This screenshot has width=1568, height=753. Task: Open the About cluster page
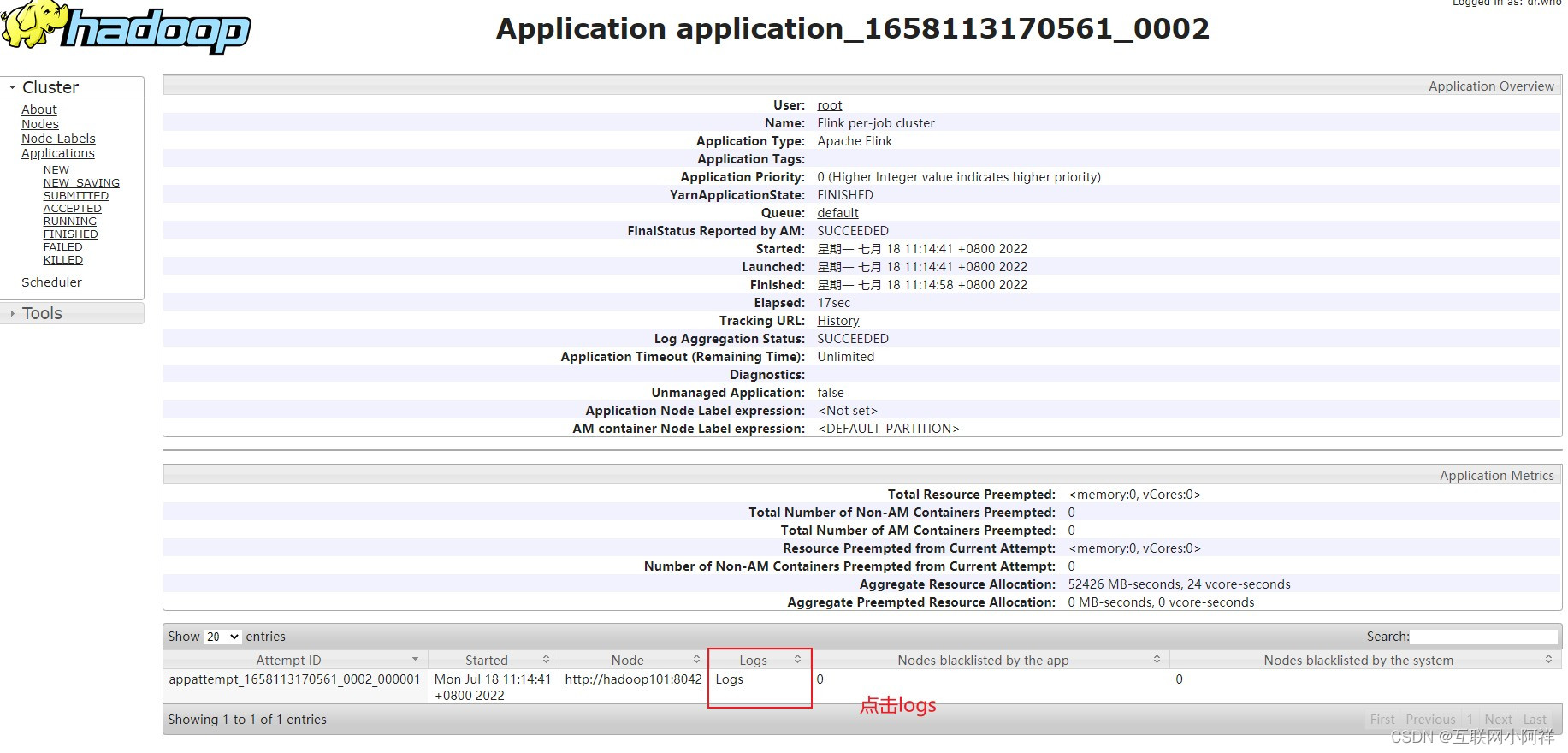pos(39,110)
